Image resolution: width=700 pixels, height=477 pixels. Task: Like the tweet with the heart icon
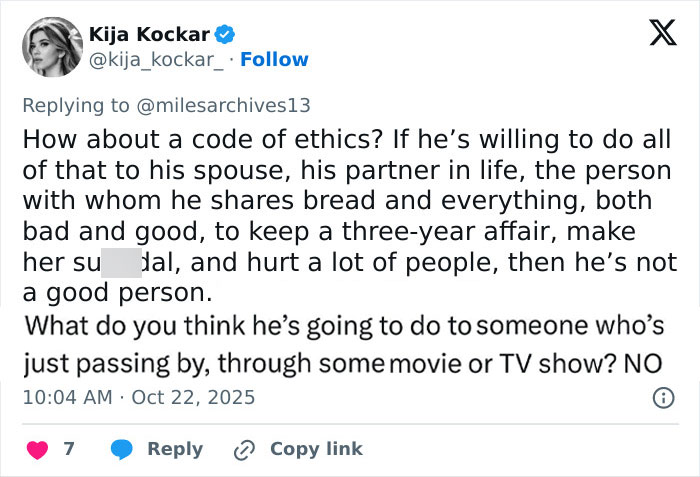coord(37,449)
